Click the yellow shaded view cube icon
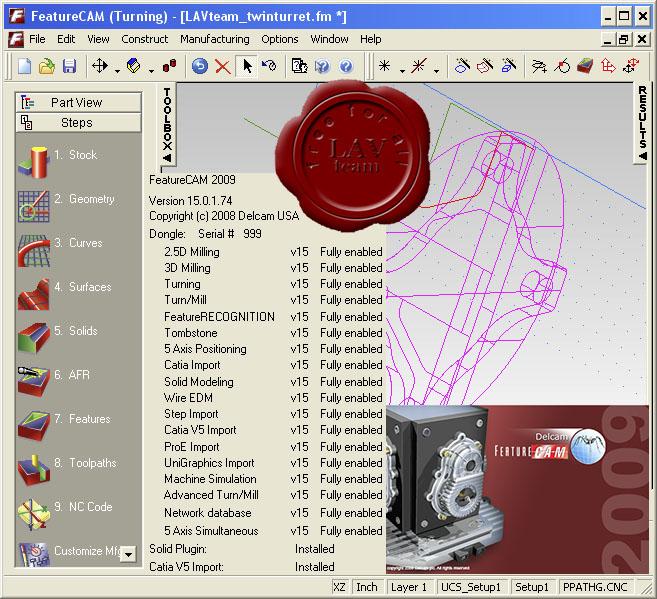Viewport: 657px width, 599px height. tap(134, 66)
